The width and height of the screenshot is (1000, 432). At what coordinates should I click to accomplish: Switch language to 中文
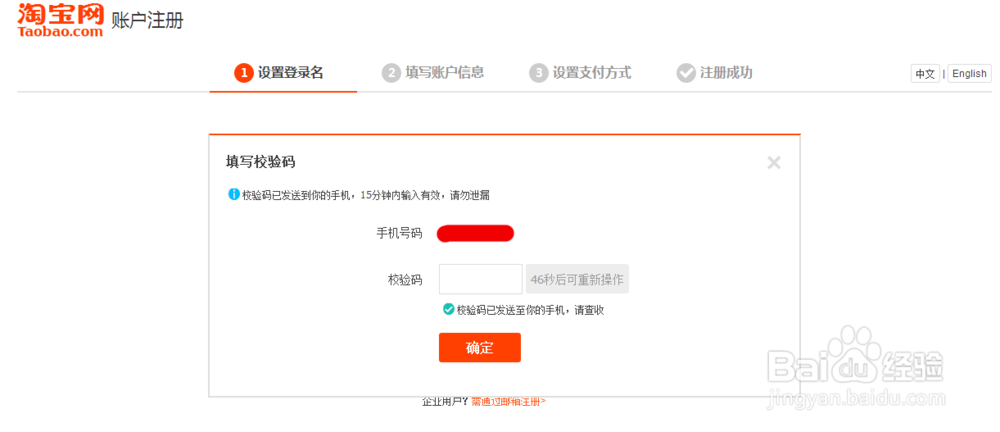point(925,74)
